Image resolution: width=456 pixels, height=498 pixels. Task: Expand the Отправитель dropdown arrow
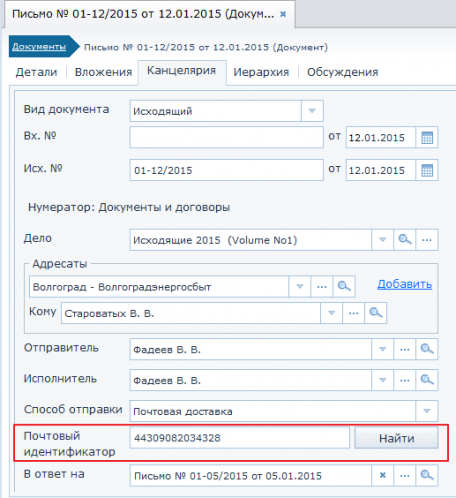[383, 349]
